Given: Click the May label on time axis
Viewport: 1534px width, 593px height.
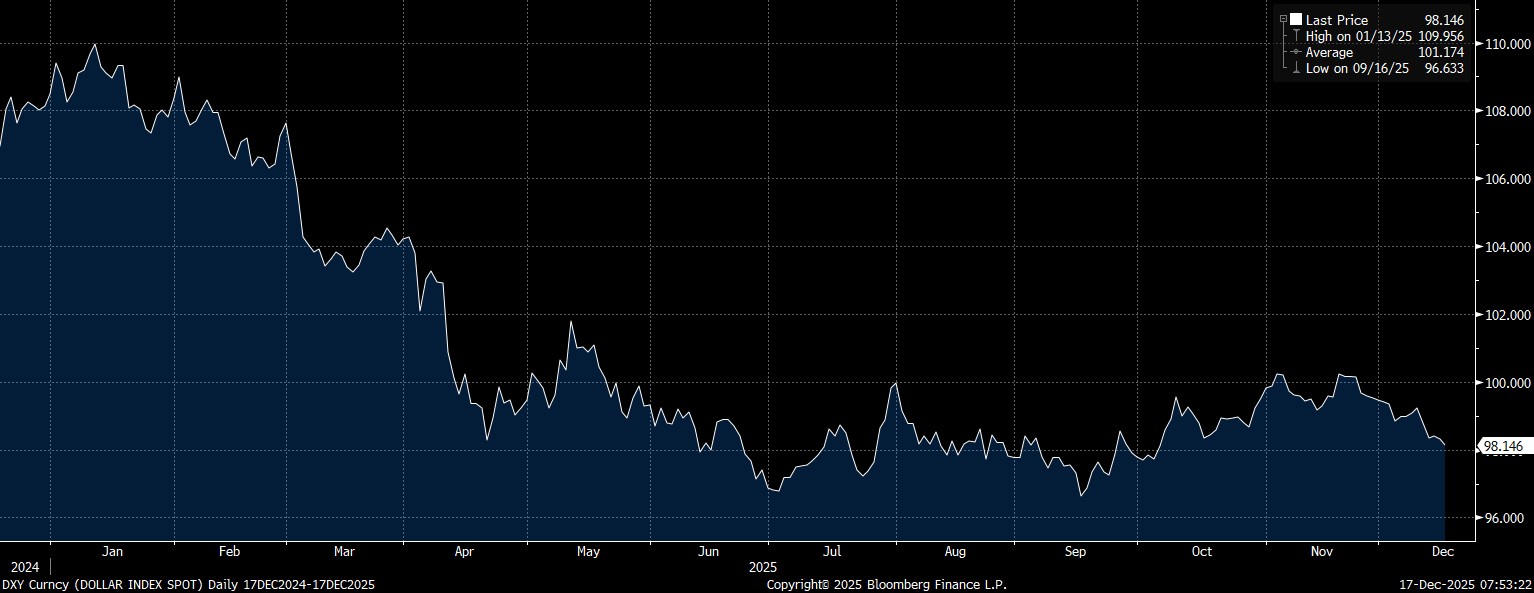Looking at the screenshot, I should point(588,551).
